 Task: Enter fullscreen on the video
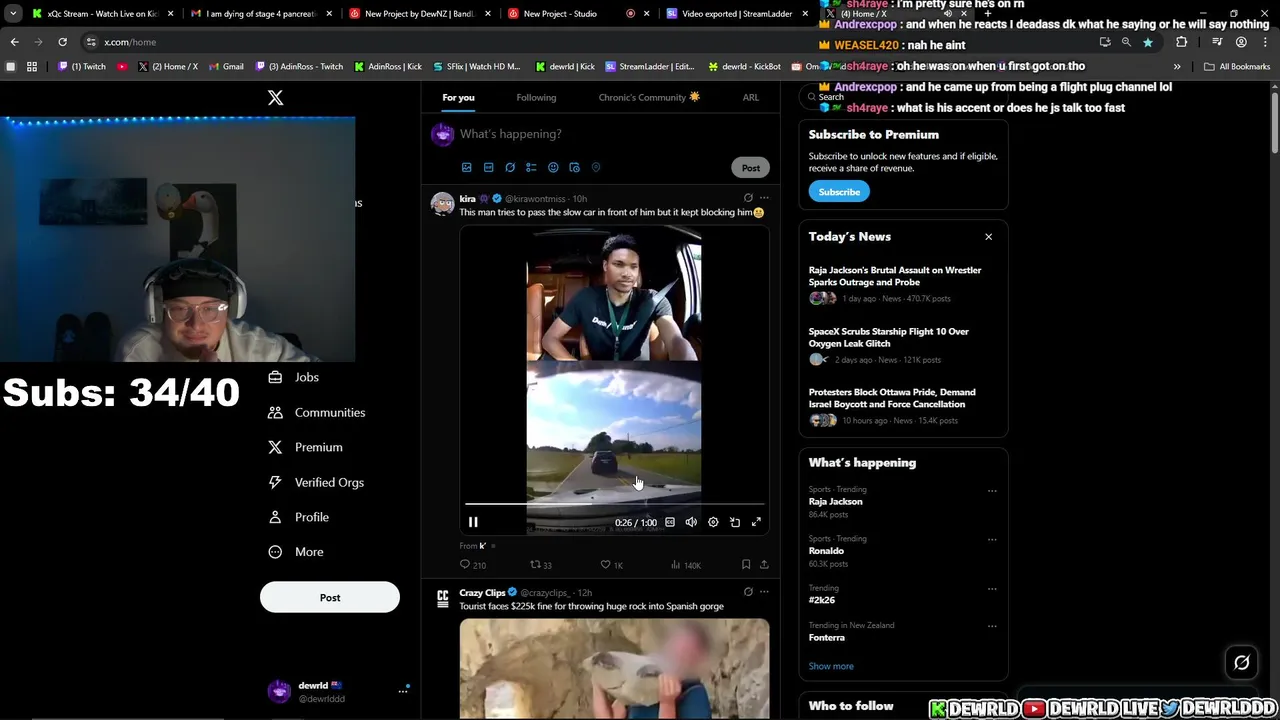click(756, 522)
